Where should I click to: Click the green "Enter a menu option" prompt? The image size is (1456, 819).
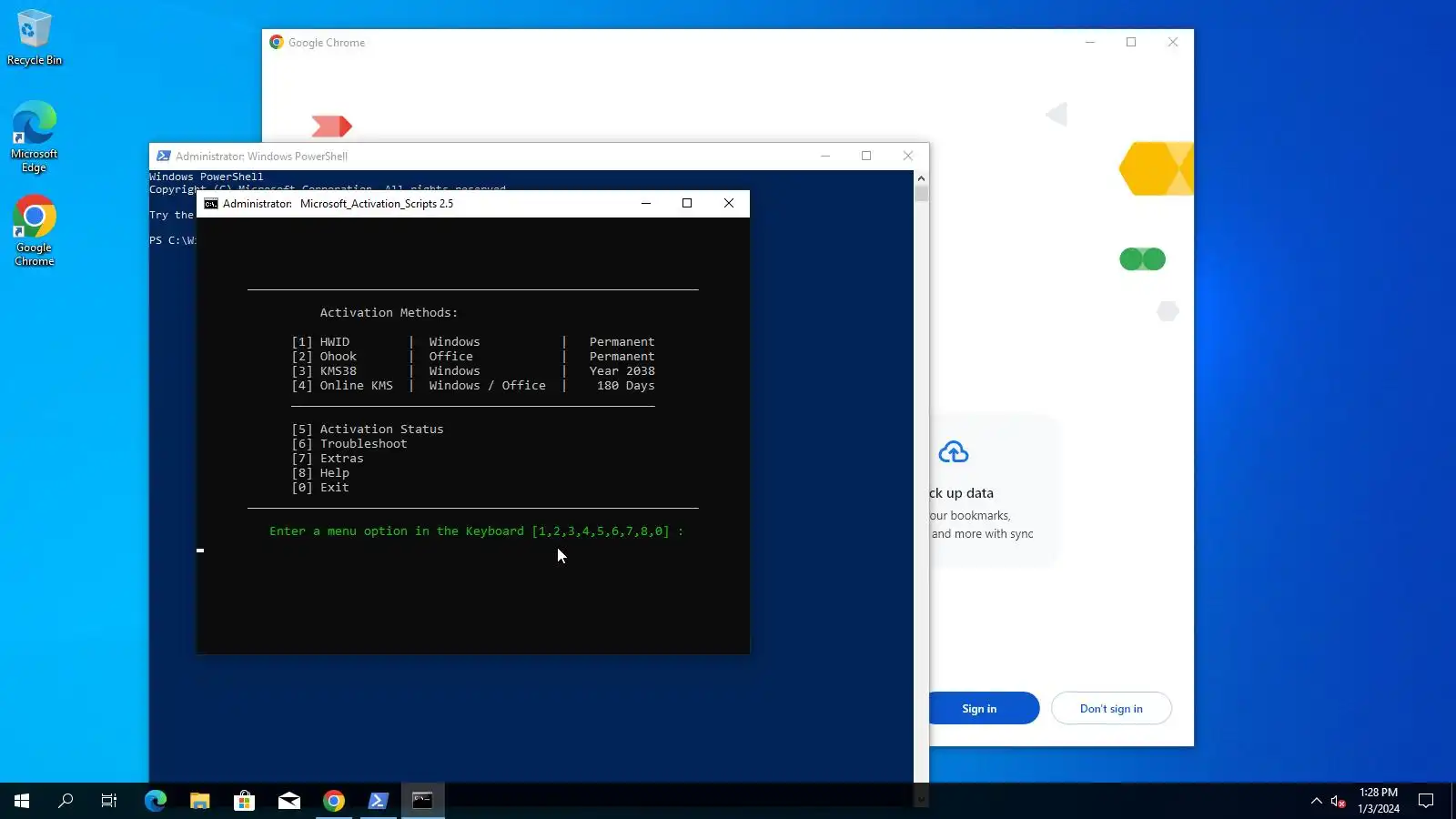476,531
